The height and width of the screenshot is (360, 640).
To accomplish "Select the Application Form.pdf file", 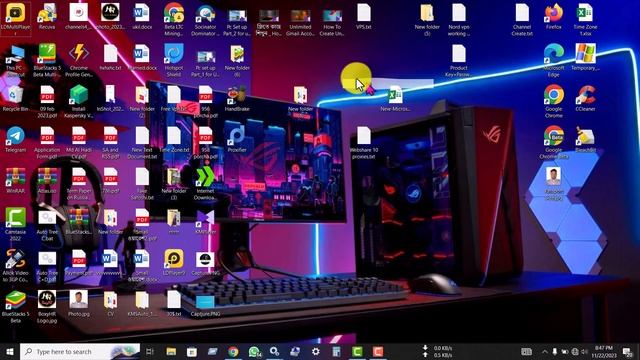I will (47, 142).
